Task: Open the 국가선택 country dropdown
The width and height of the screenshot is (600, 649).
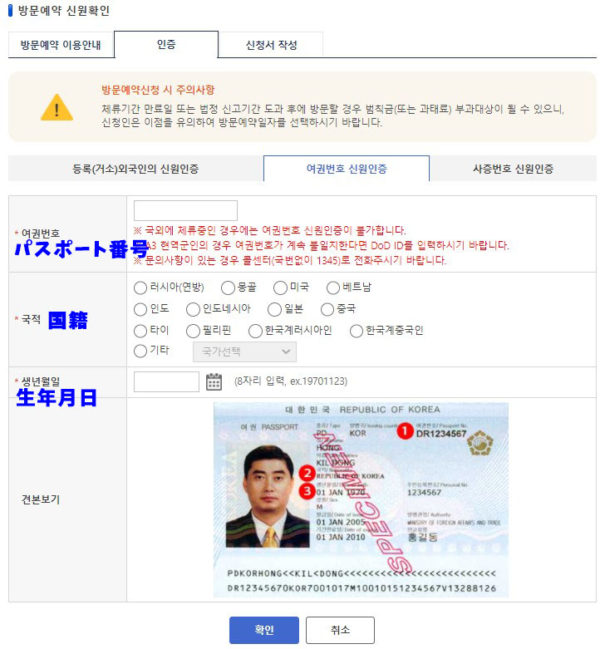Action: pyautogui.click(x=245, y=352)
